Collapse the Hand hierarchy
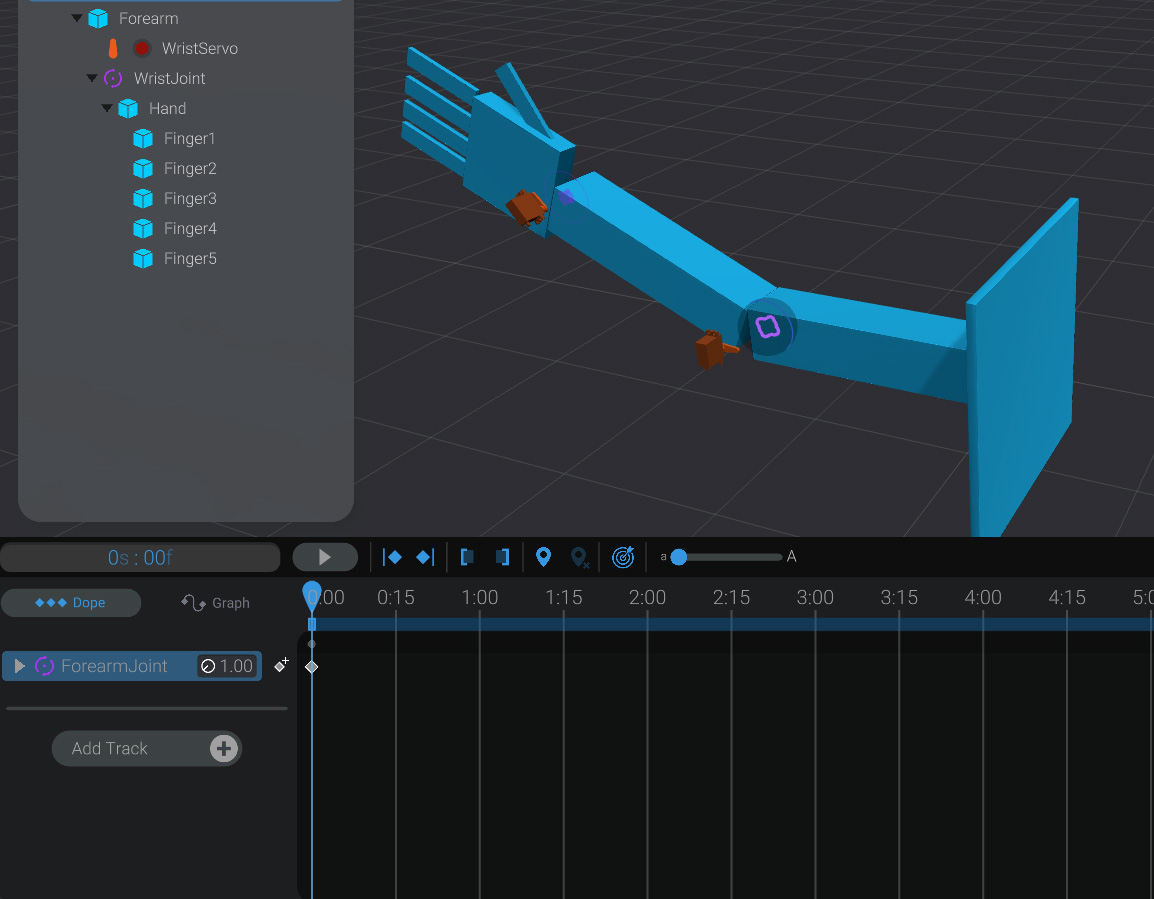The height and width of the screenshot is (899, 1154). (x=107, y=108)
